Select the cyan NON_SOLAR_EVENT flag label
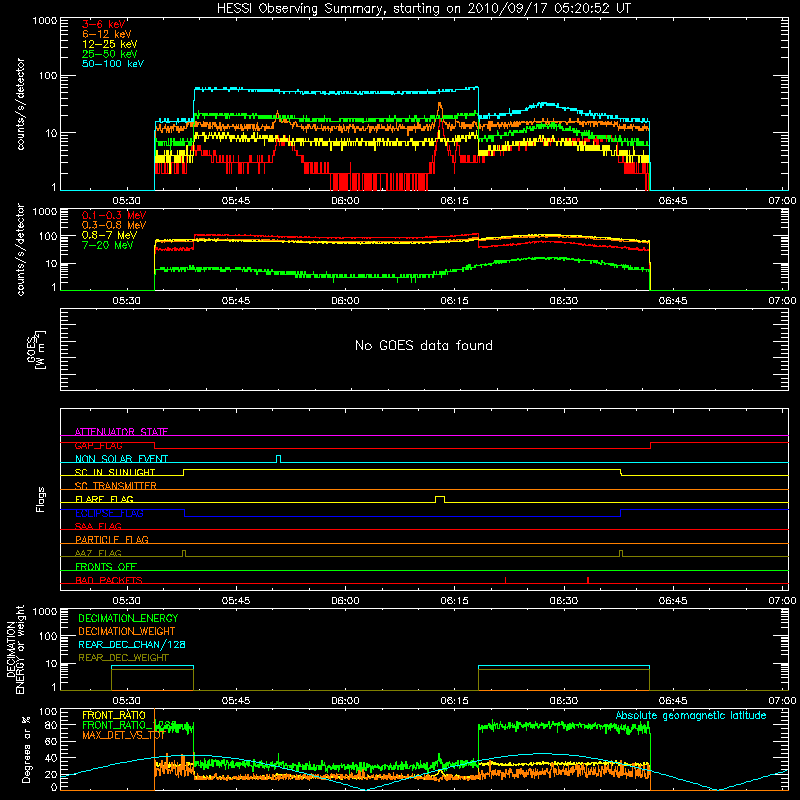 (121, 459)
